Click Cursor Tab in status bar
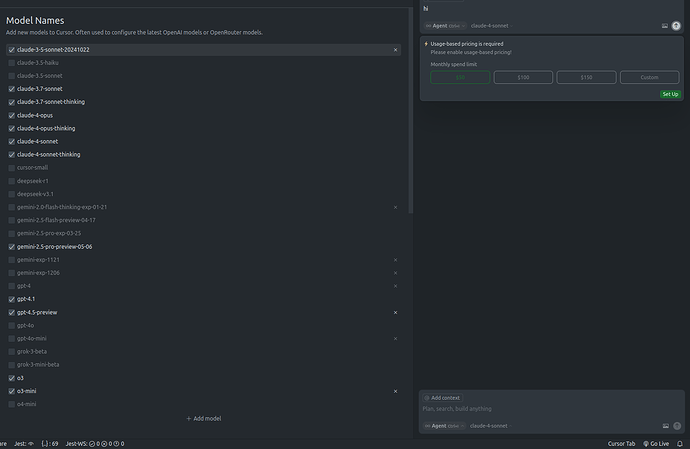 point(621,444)
